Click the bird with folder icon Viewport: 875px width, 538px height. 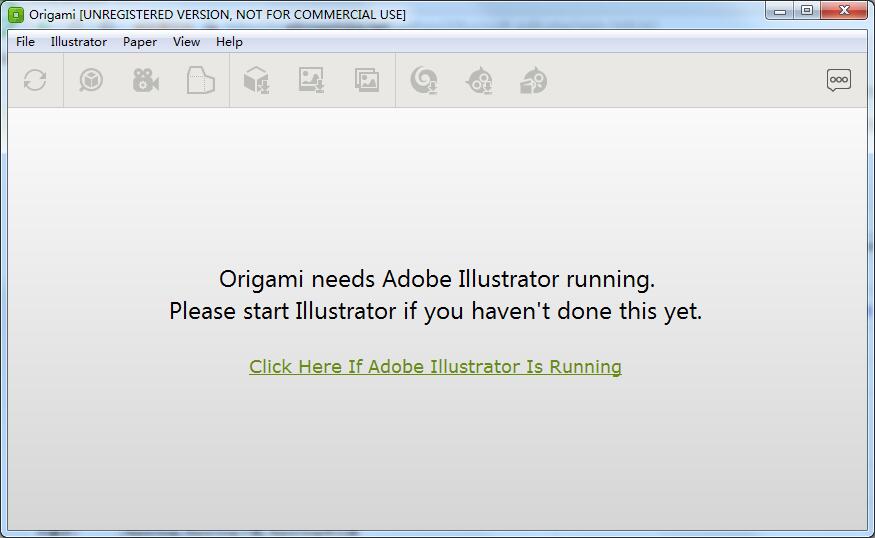[x=534, y=80]
